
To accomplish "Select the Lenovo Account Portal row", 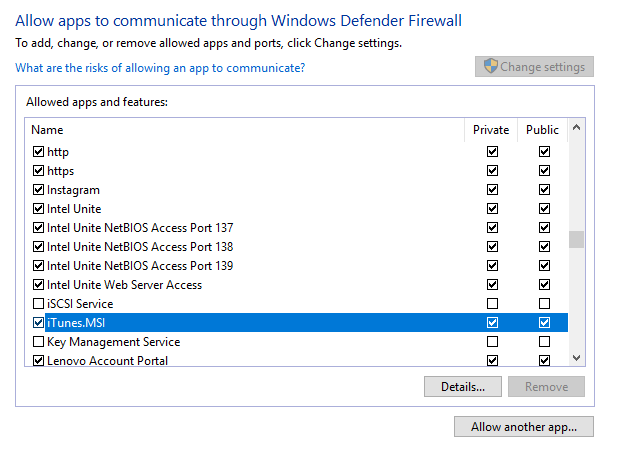I will [x=107, y=361].
